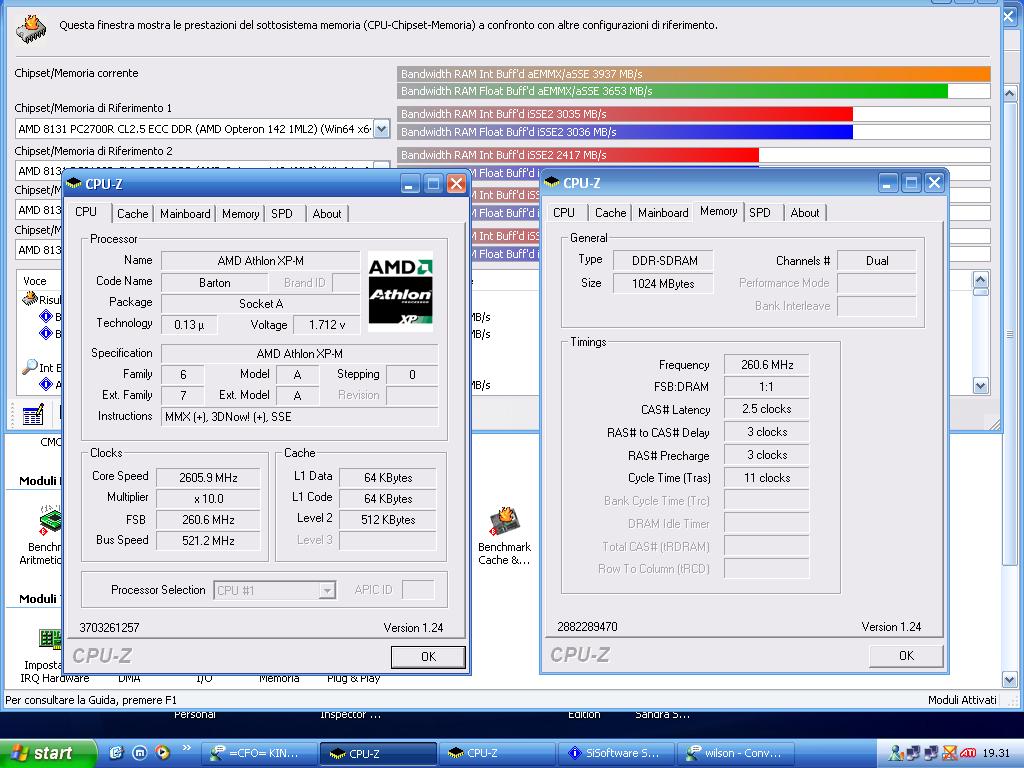Activate SiSoftware S... taskbar button
The image size is (1024, 768).
click(x=616, y=753)
